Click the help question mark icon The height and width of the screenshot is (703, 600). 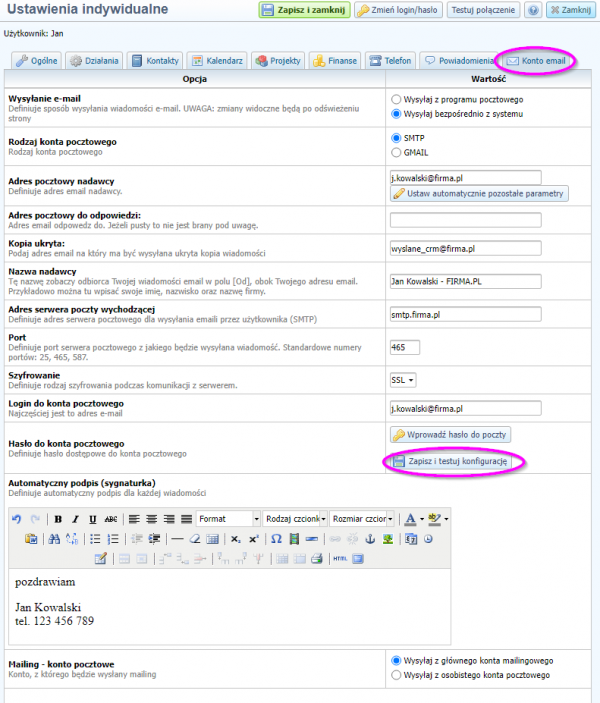(533, 10)
